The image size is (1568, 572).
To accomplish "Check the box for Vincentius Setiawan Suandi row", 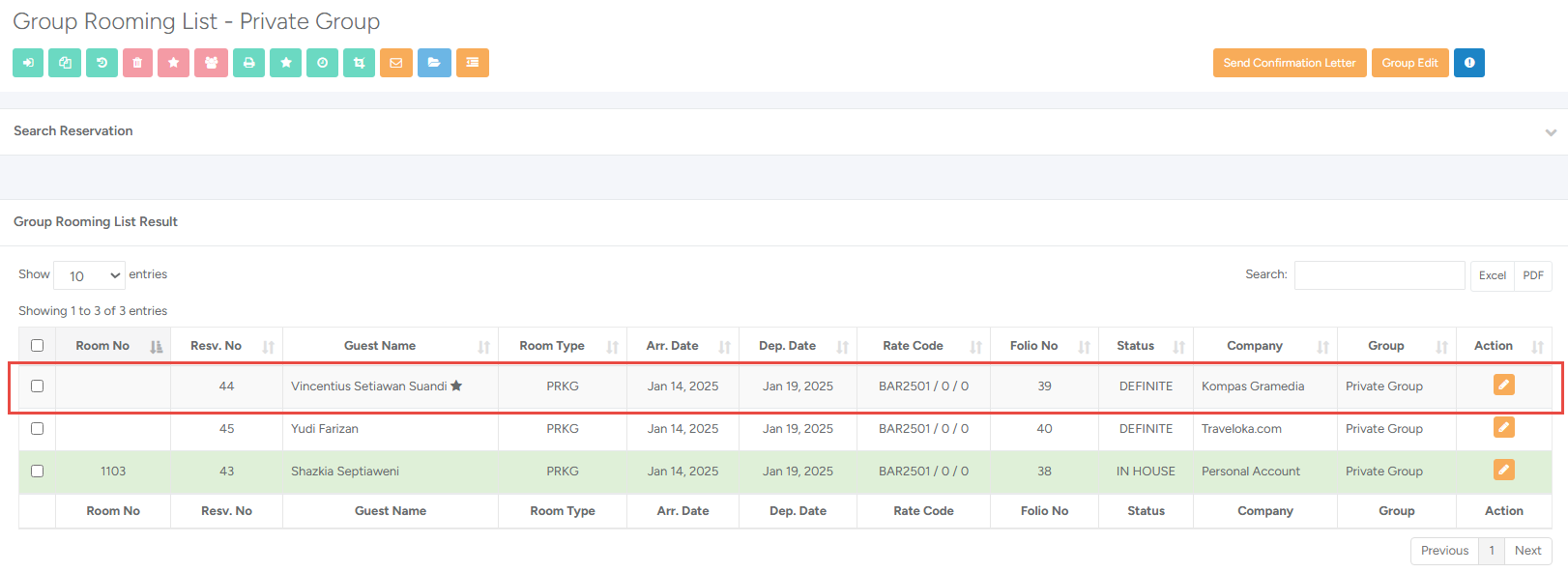I will (x=38, y=386).
